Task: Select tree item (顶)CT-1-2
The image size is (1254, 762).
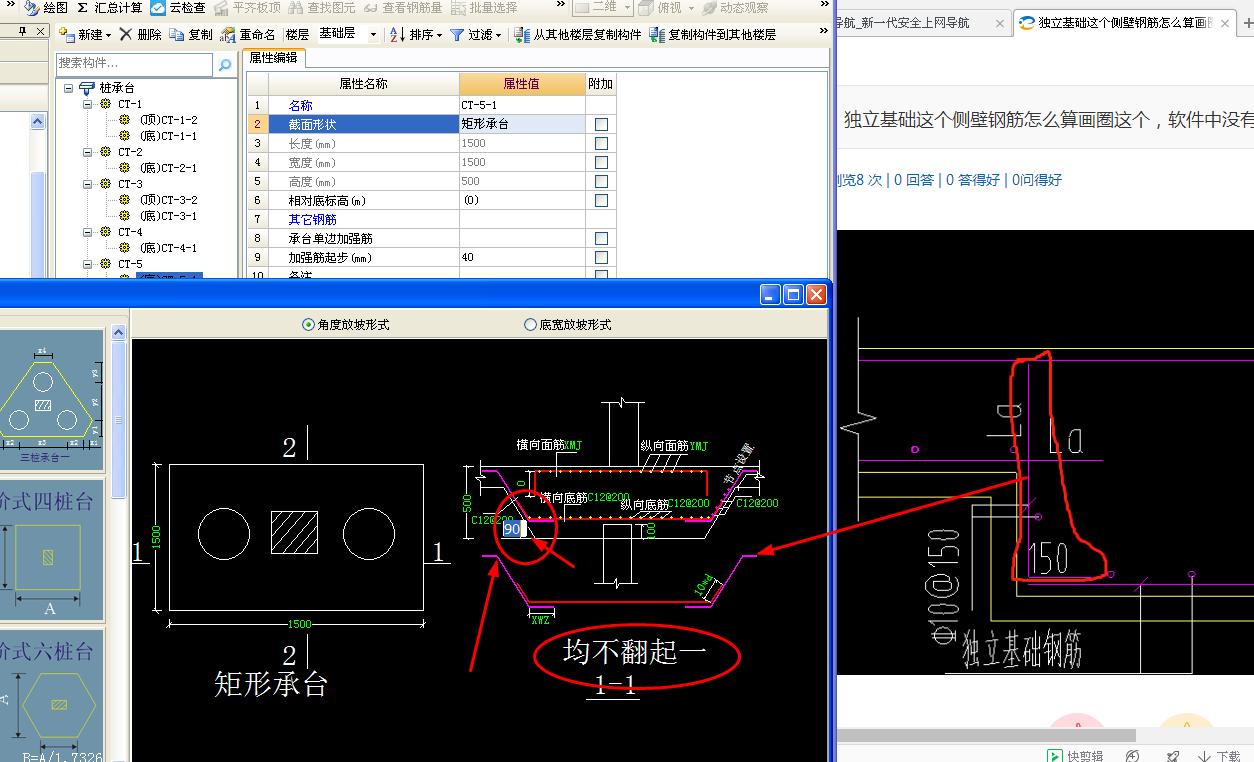Action: point(168,120)
